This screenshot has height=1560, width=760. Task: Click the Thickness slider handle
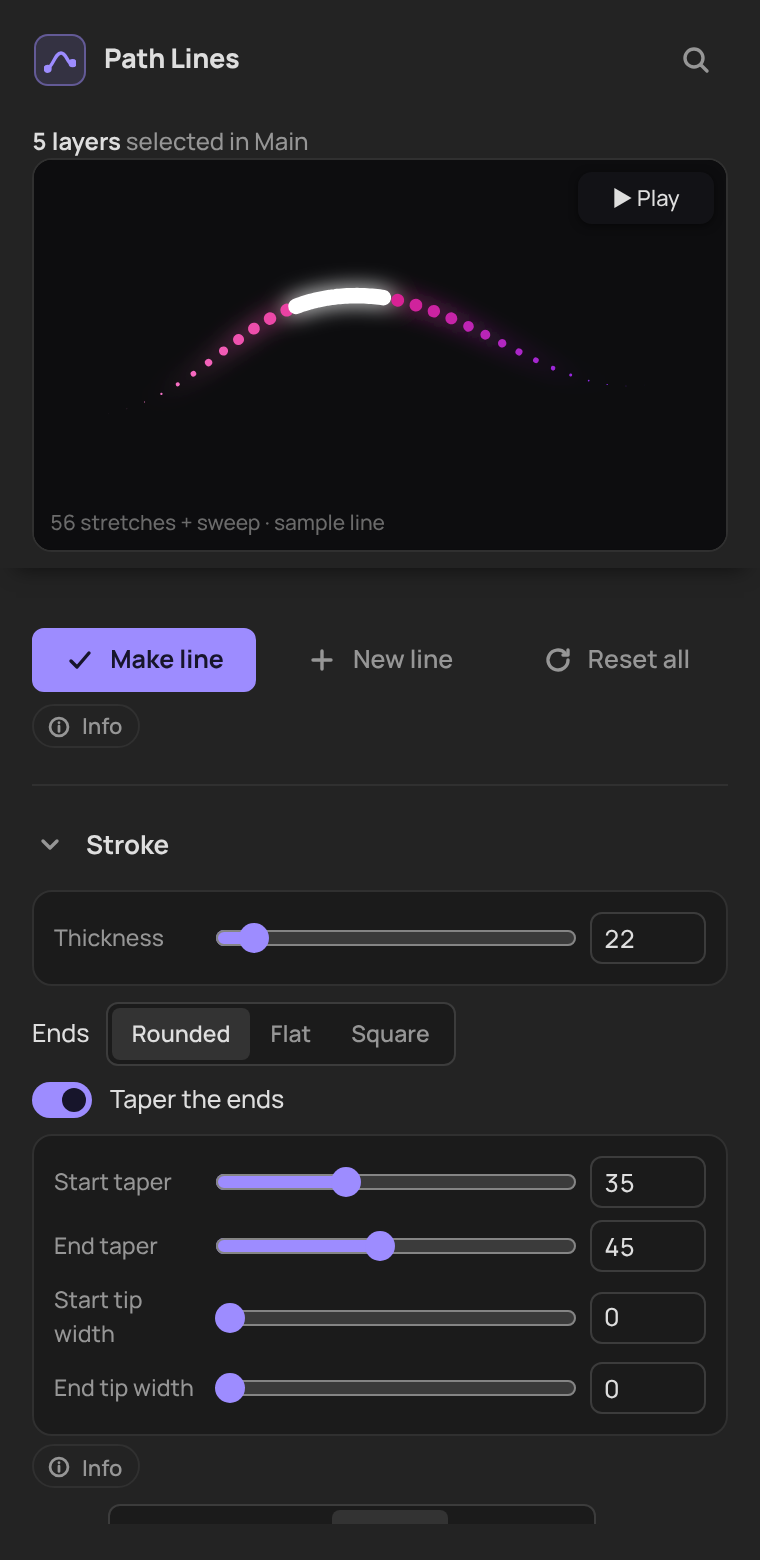(x=254, y=938)
